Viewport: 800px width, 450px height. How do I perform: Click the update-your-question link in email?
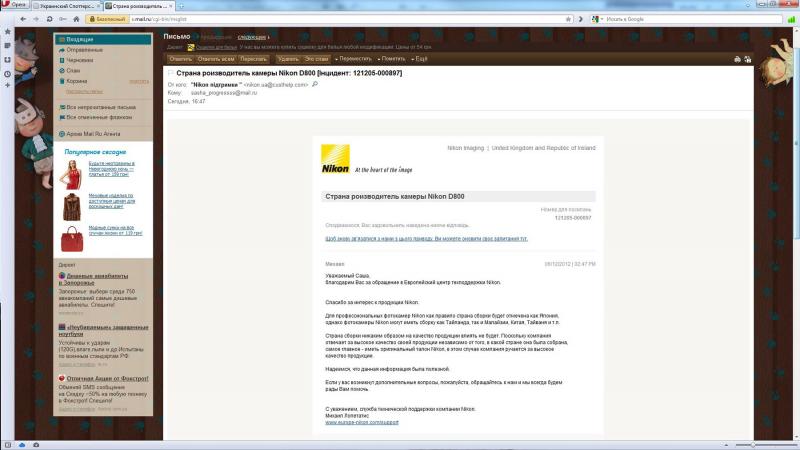[x=427, y=239]
